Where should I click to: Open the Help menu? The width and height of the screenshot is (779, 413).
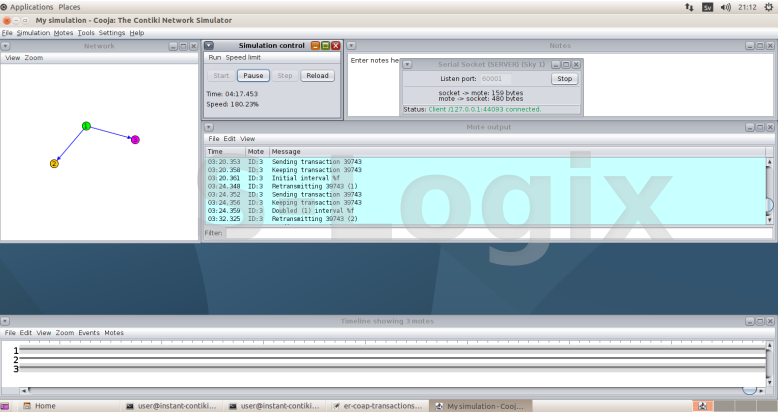[137, 33]
